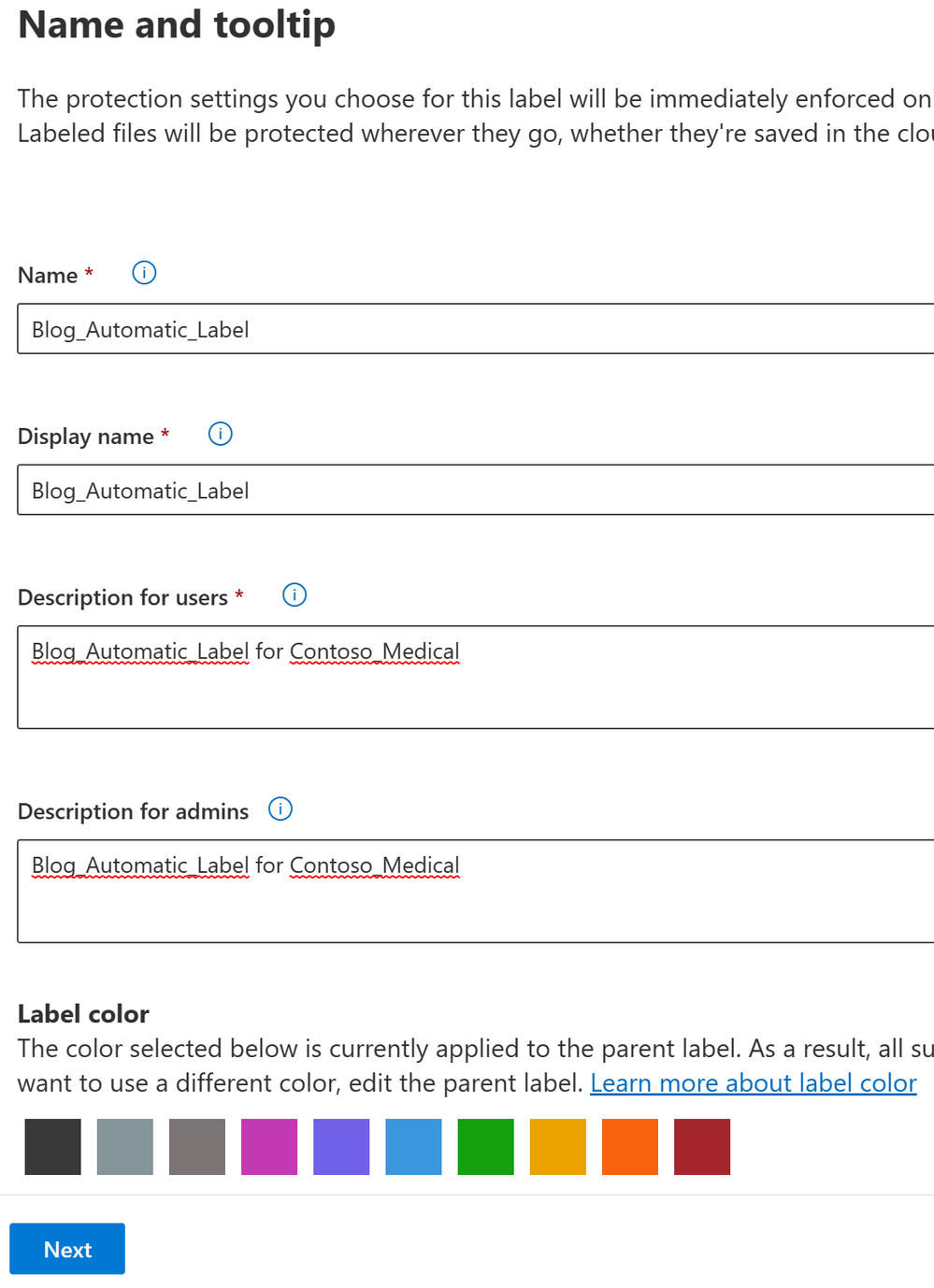Click the info icon next to Name
Image resolution: width=934 pixels, height=1288 pixels.
144,273
